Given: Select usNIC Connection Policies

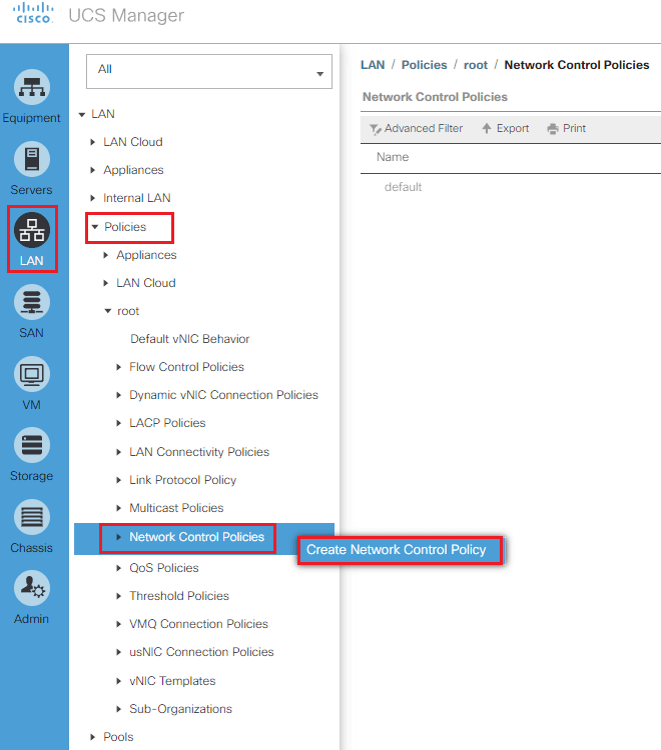Looking at the screenshot, I should [201, 652].
